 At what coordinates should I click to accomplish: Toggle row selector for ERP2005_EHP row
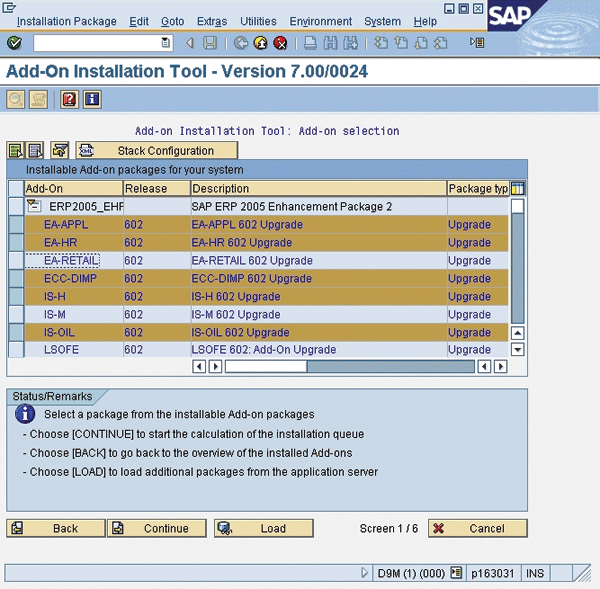[16, 206]
